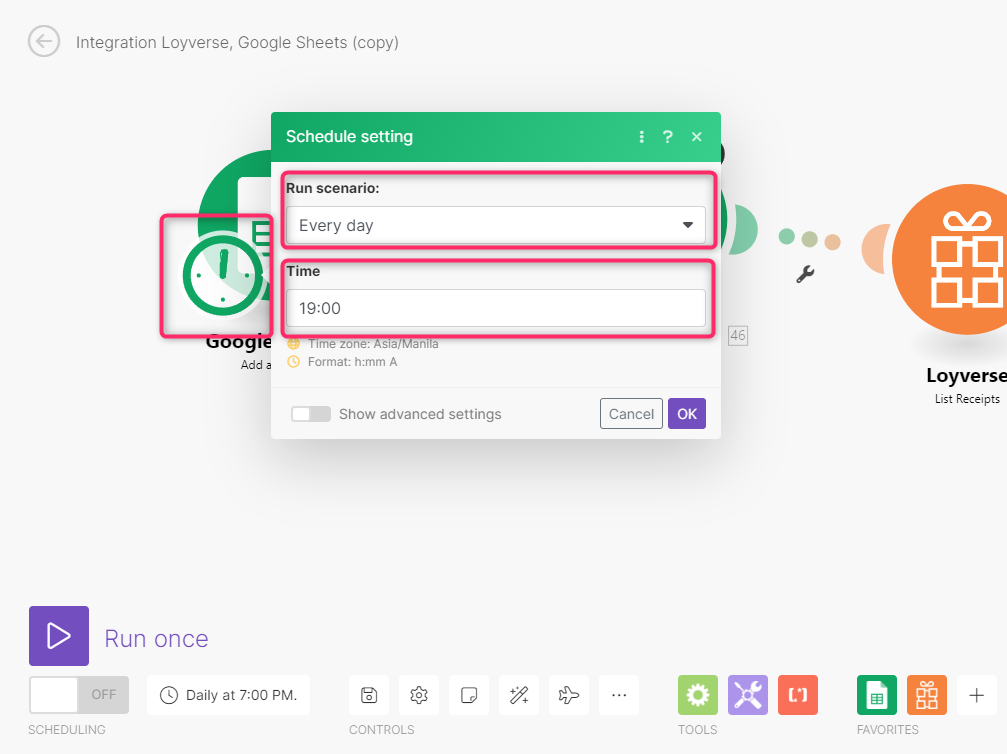Add a note using the sticky note icon
1007x754 pixels.
[x=468, y=694]
